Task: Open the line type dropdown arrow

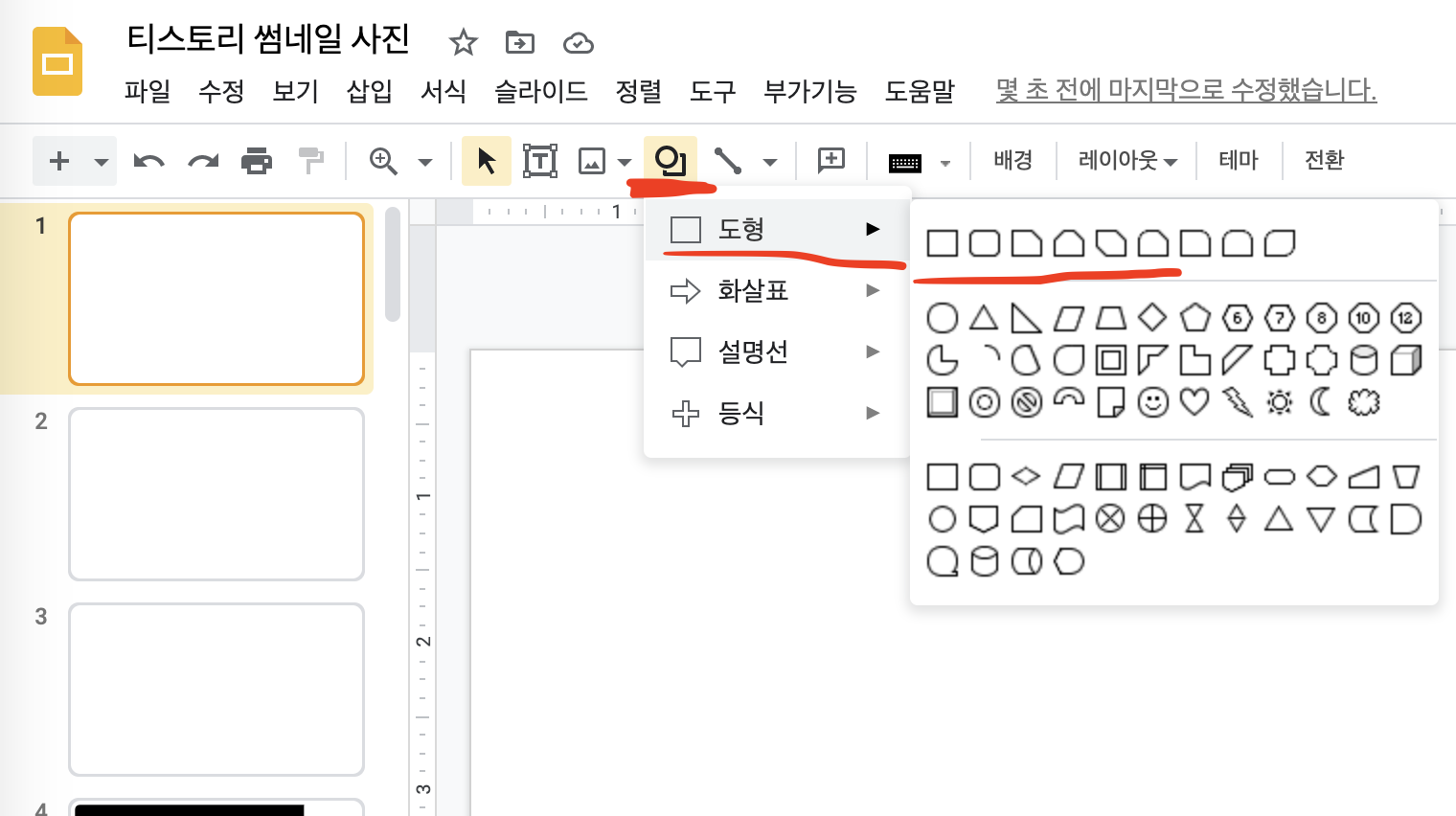Action: click(x=770, y=162)
